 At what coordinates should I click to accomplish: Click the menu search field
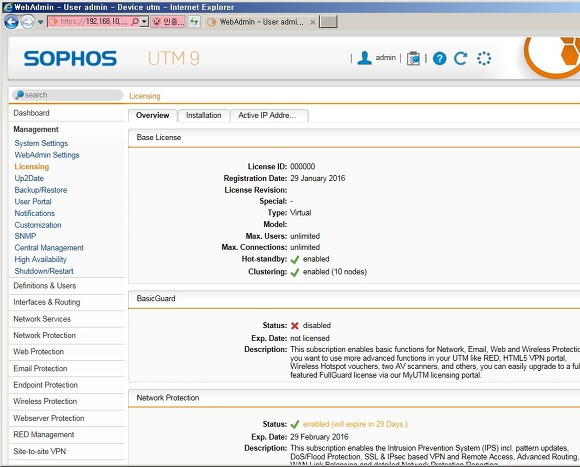(x=67, y=95)
